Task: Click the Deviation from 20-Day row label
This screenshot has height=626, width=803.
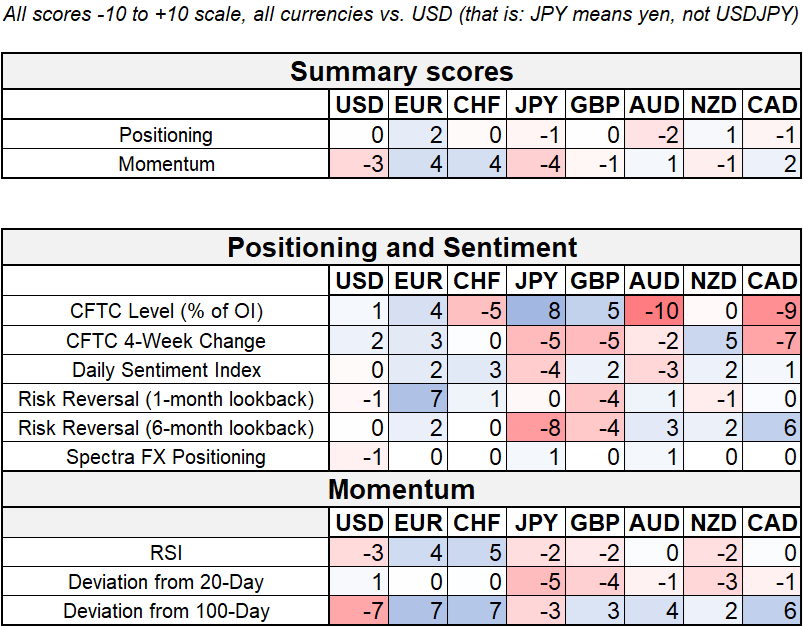Action: click(x=167, y=581)
